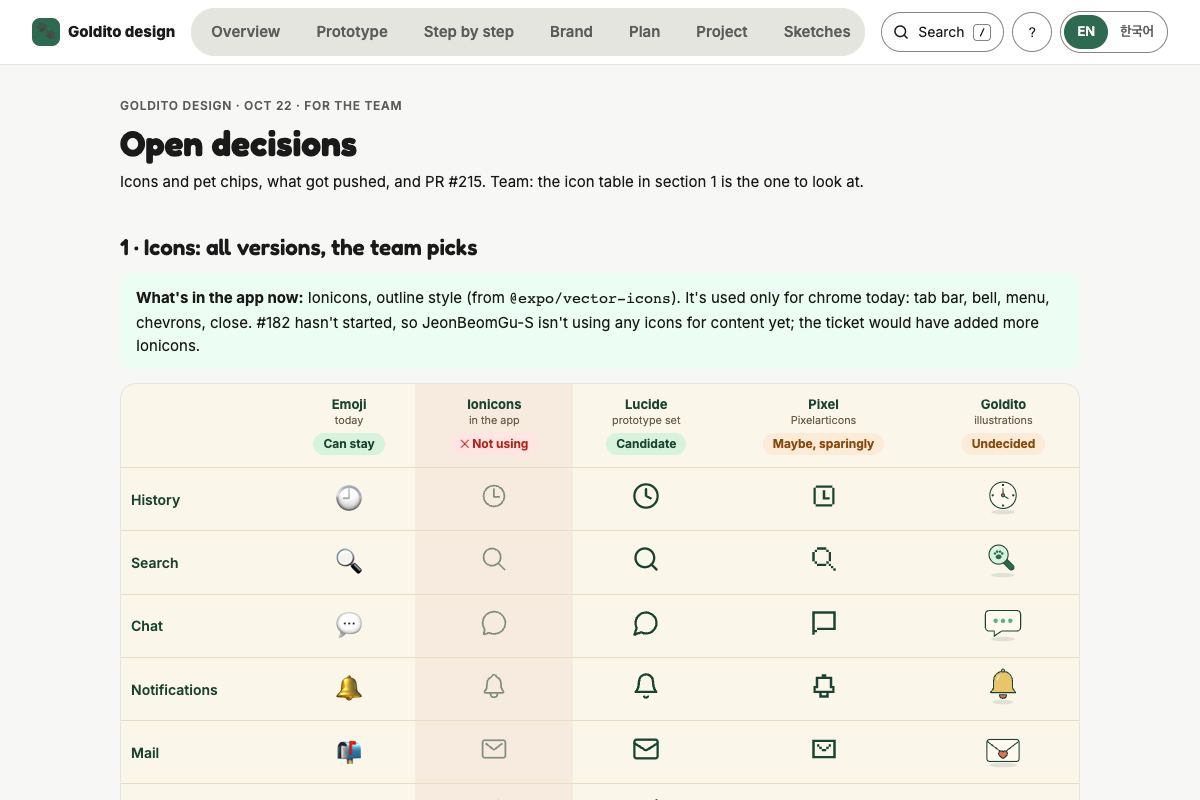Switch language to EN
Viewport: 1200px width, 800px height.
tap(1086, 32)
